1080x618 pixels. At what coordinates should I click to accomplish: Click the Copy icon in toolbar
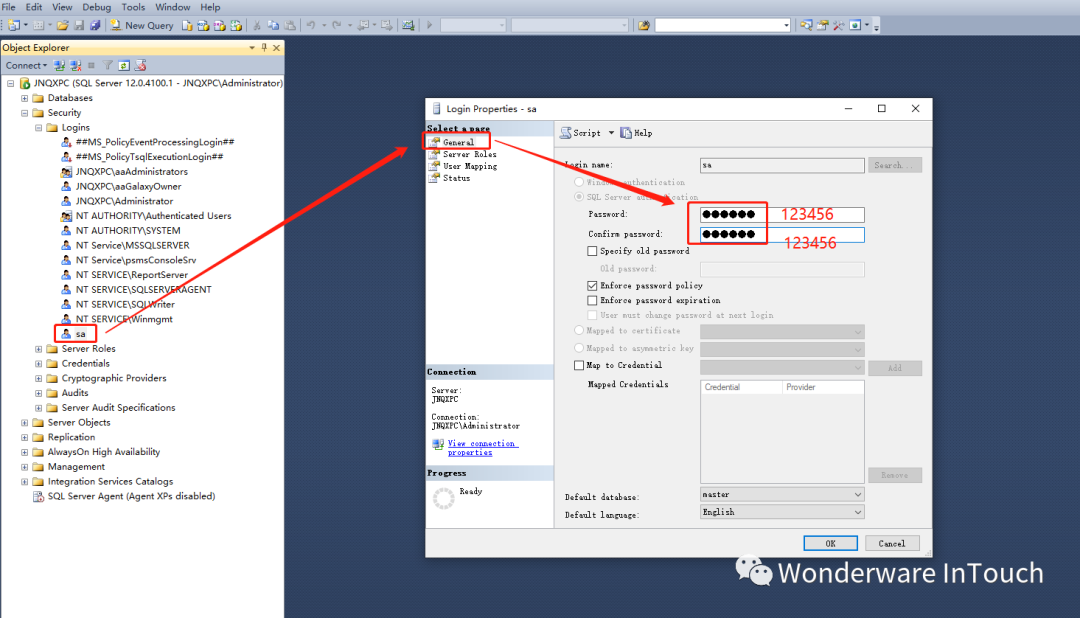coord(273,25)
